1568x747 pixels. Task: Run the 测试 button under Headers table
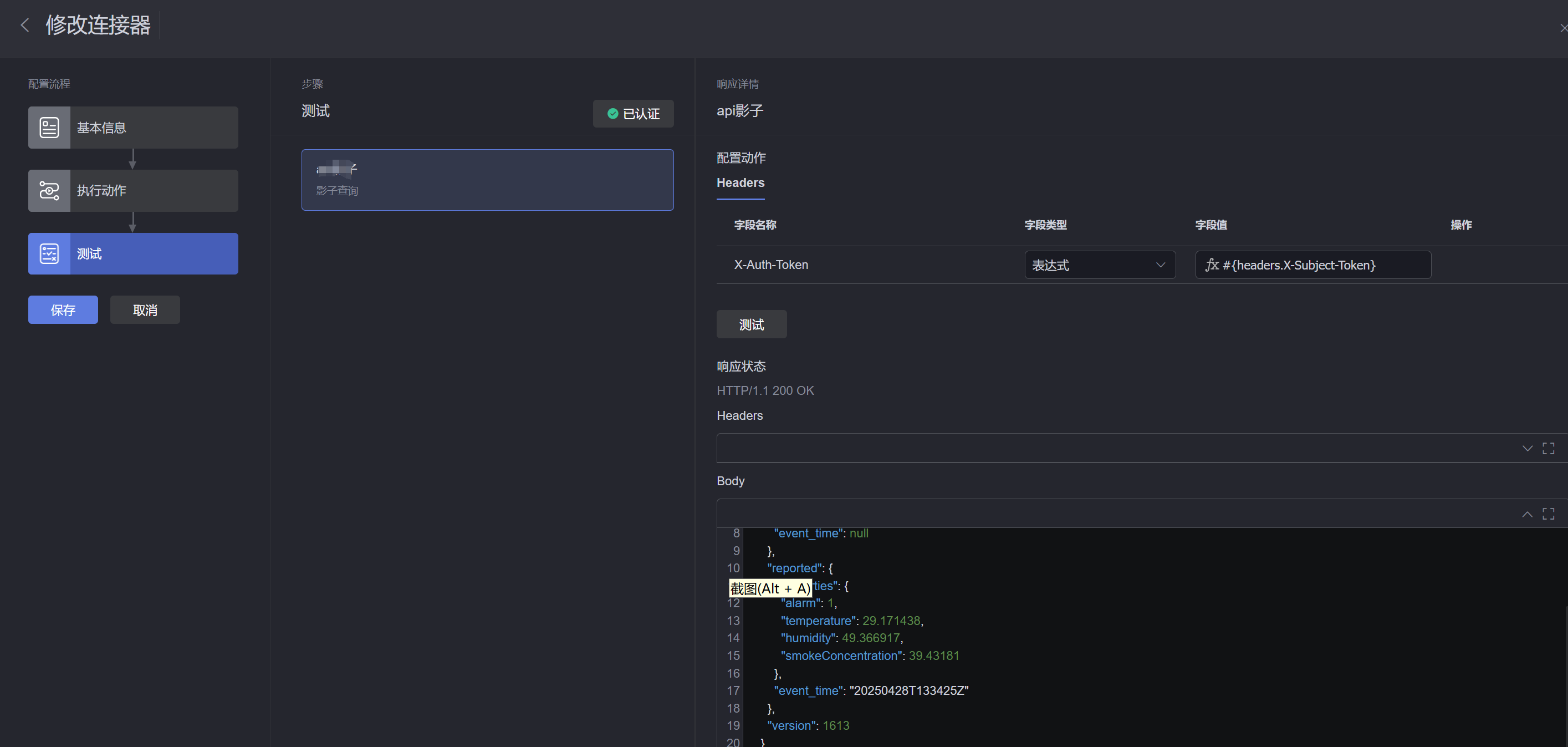pyautogui.click(x=751, y=324)
